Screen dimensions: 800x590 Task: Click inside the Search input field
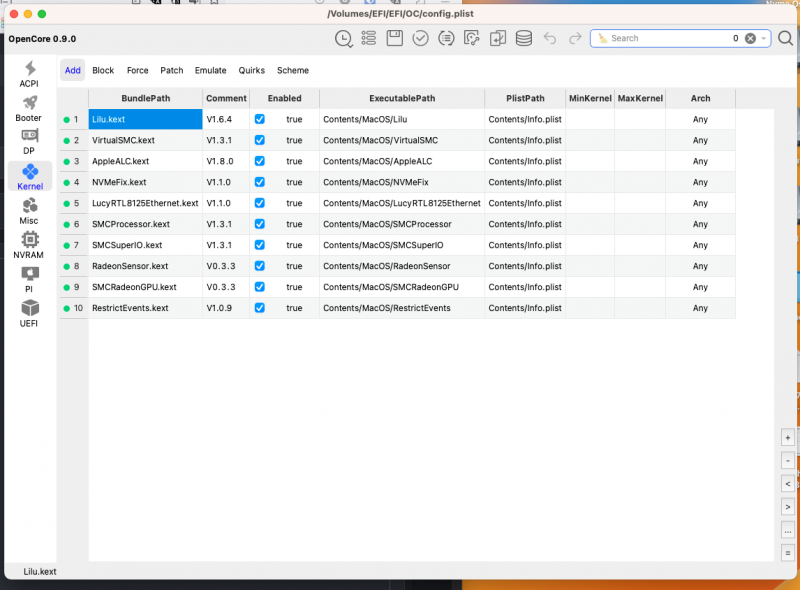665,38
